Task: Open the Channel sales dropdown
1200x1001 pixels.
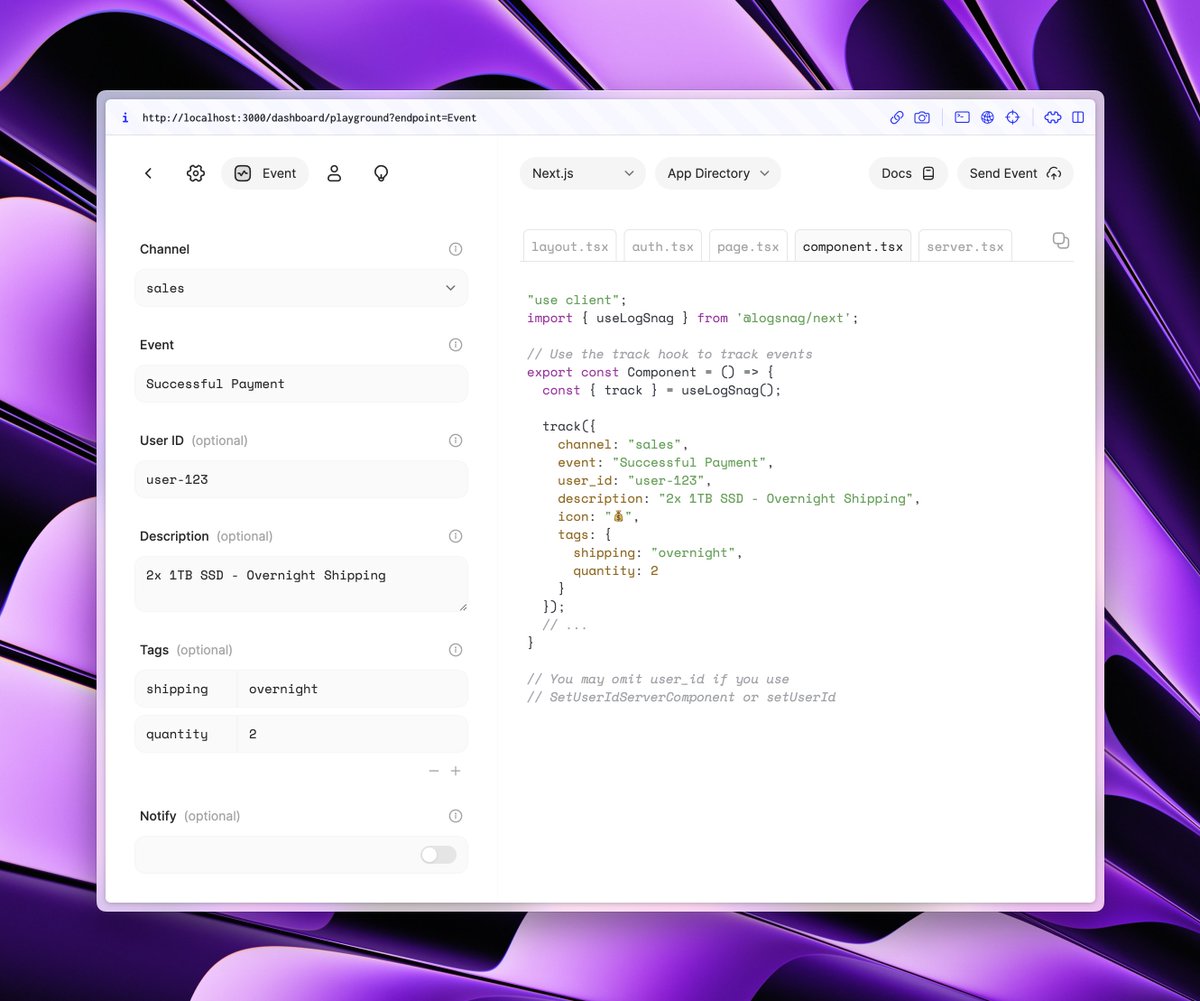Action: click(x=301, y=288)
